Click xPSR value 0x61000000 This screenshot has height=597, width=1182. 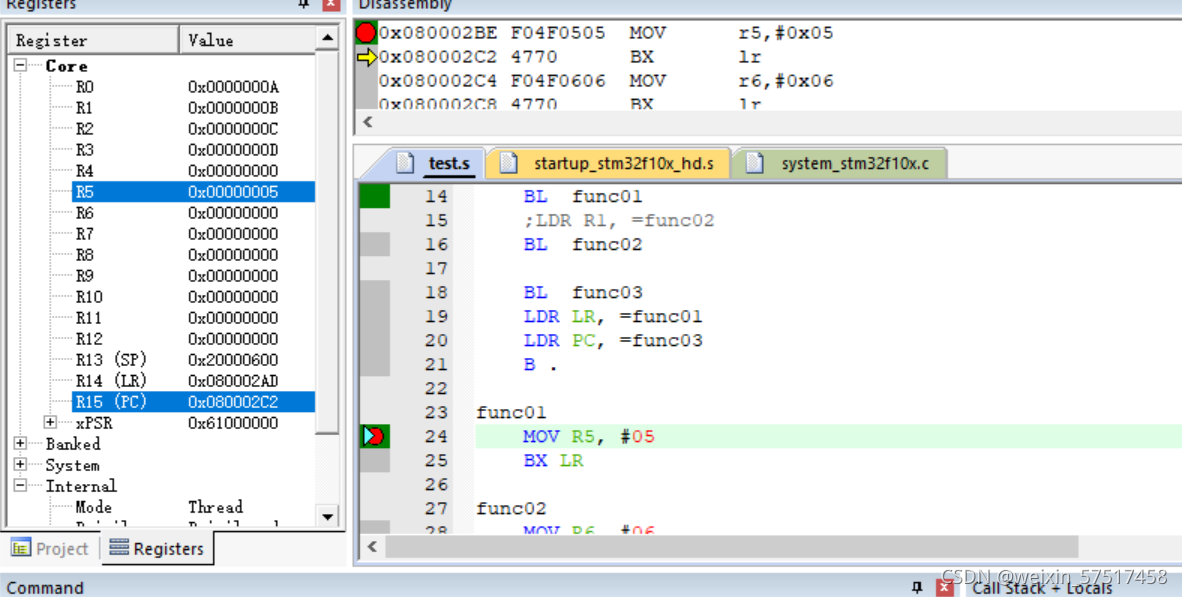[233, 424]
